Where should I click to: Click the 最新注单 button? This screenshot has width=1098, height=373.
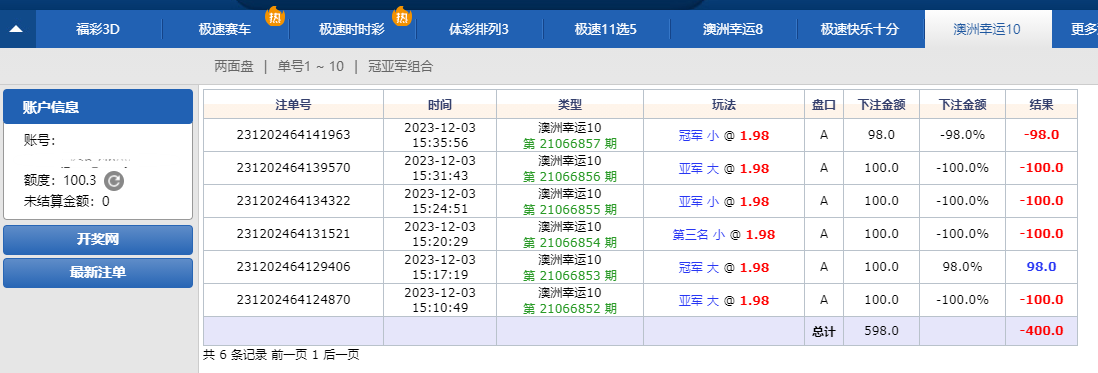98,273
